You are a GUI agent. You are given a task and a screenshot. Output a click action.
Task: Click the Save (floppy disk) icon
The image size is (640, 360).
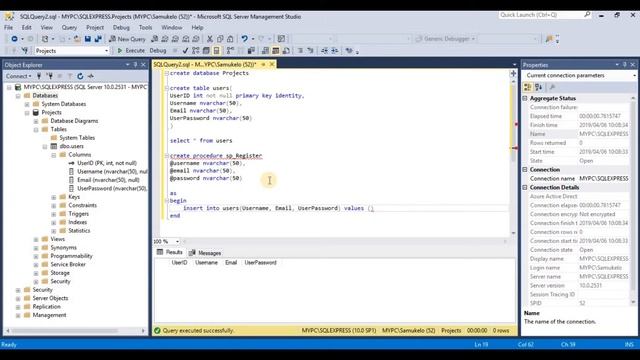[88, 39]
